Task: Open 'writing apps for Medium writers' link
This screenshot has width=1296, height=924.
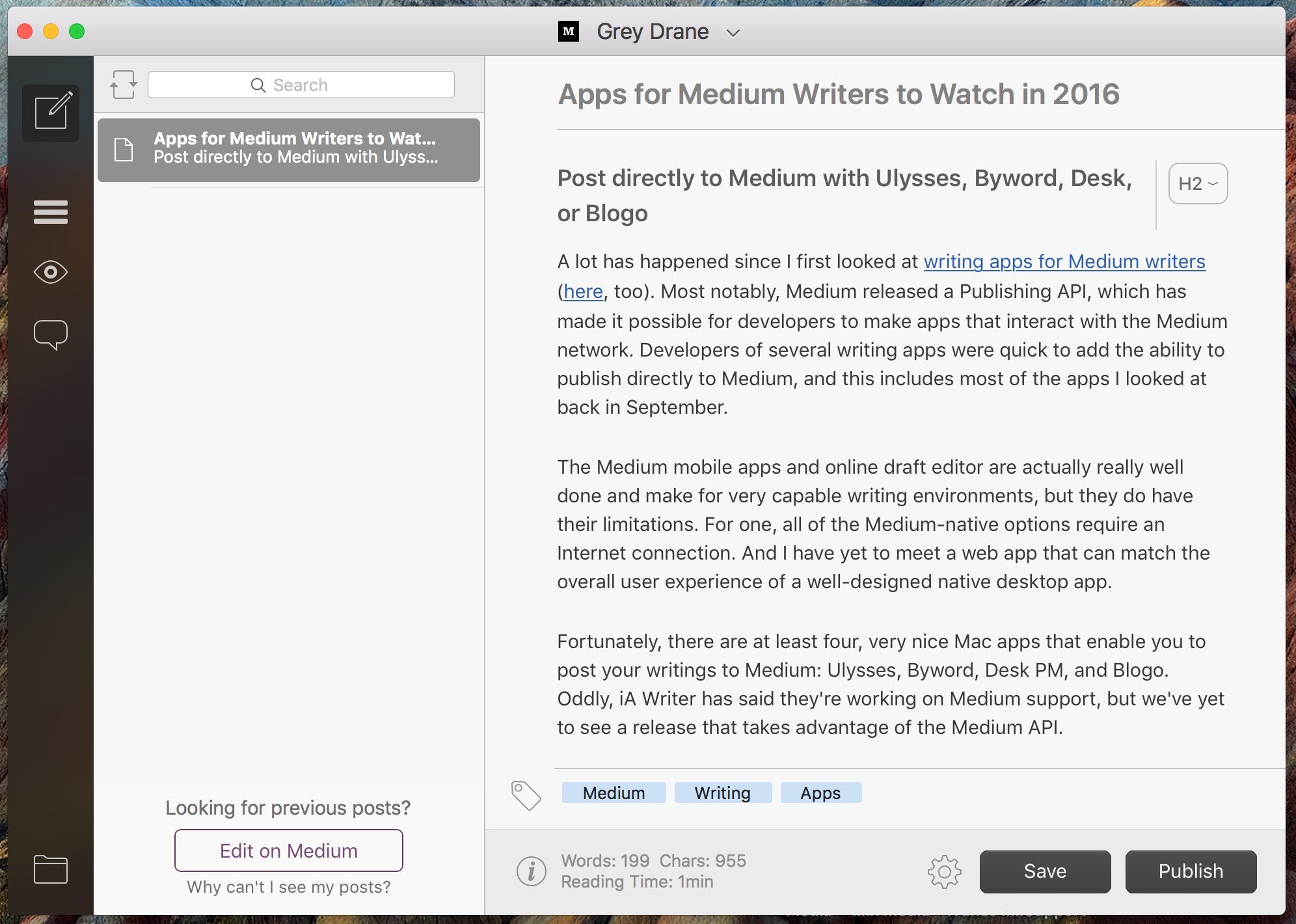Action: [1064, 262]
